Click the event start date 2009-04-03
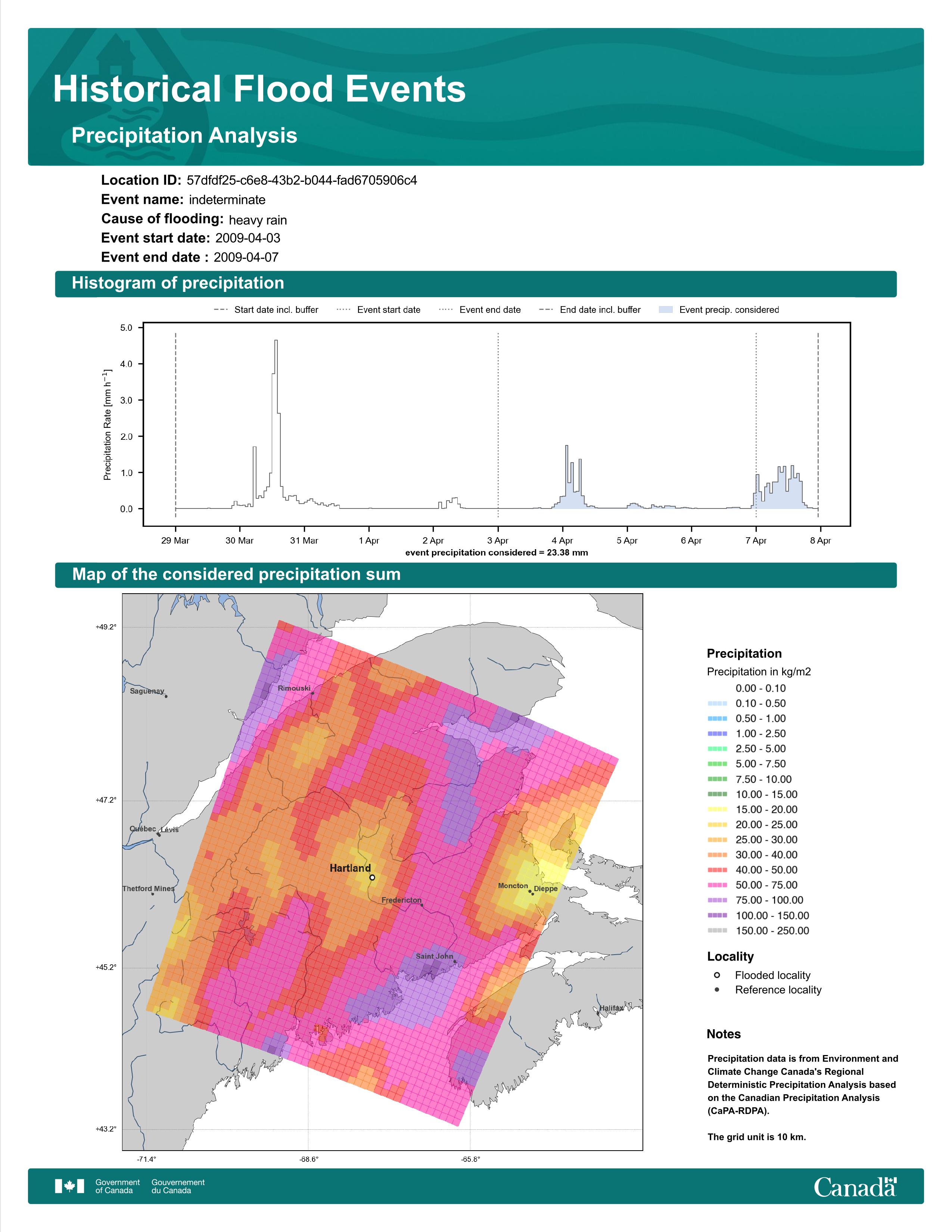The image size is (952, 1232). click(x=248, y=238)
